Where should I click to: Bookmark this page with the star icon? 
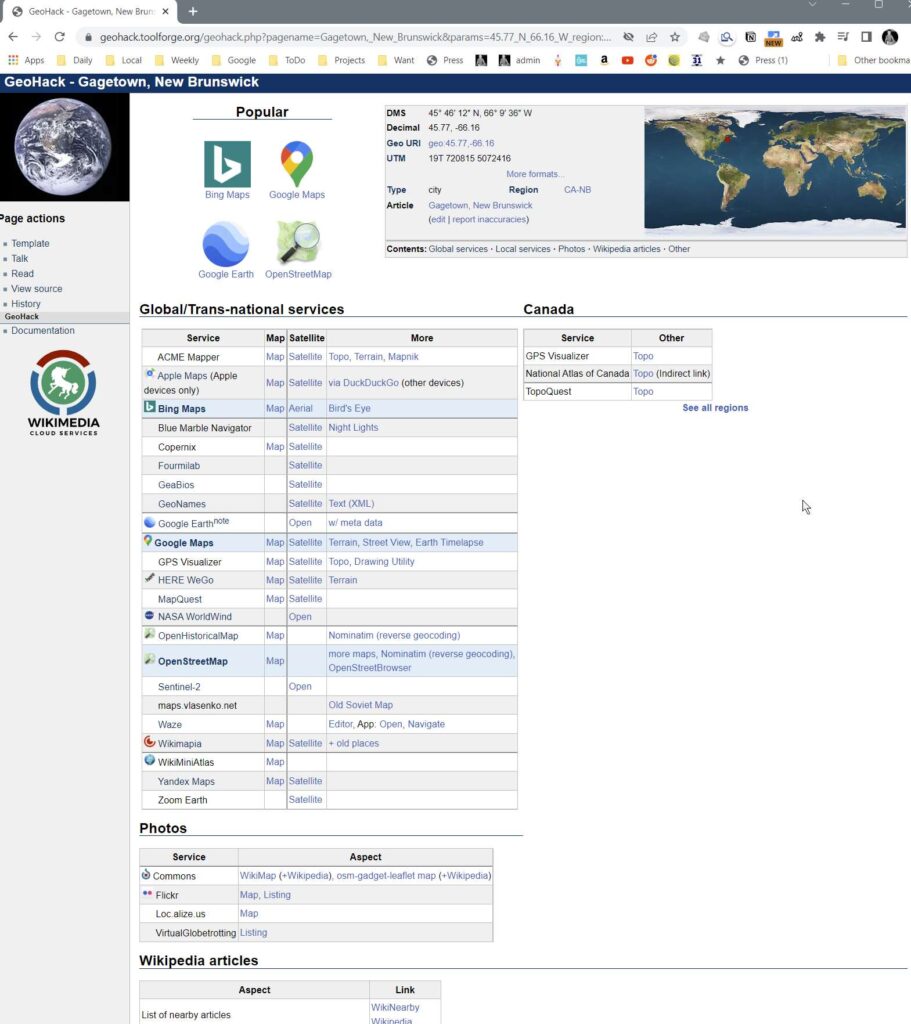[675, 36]
